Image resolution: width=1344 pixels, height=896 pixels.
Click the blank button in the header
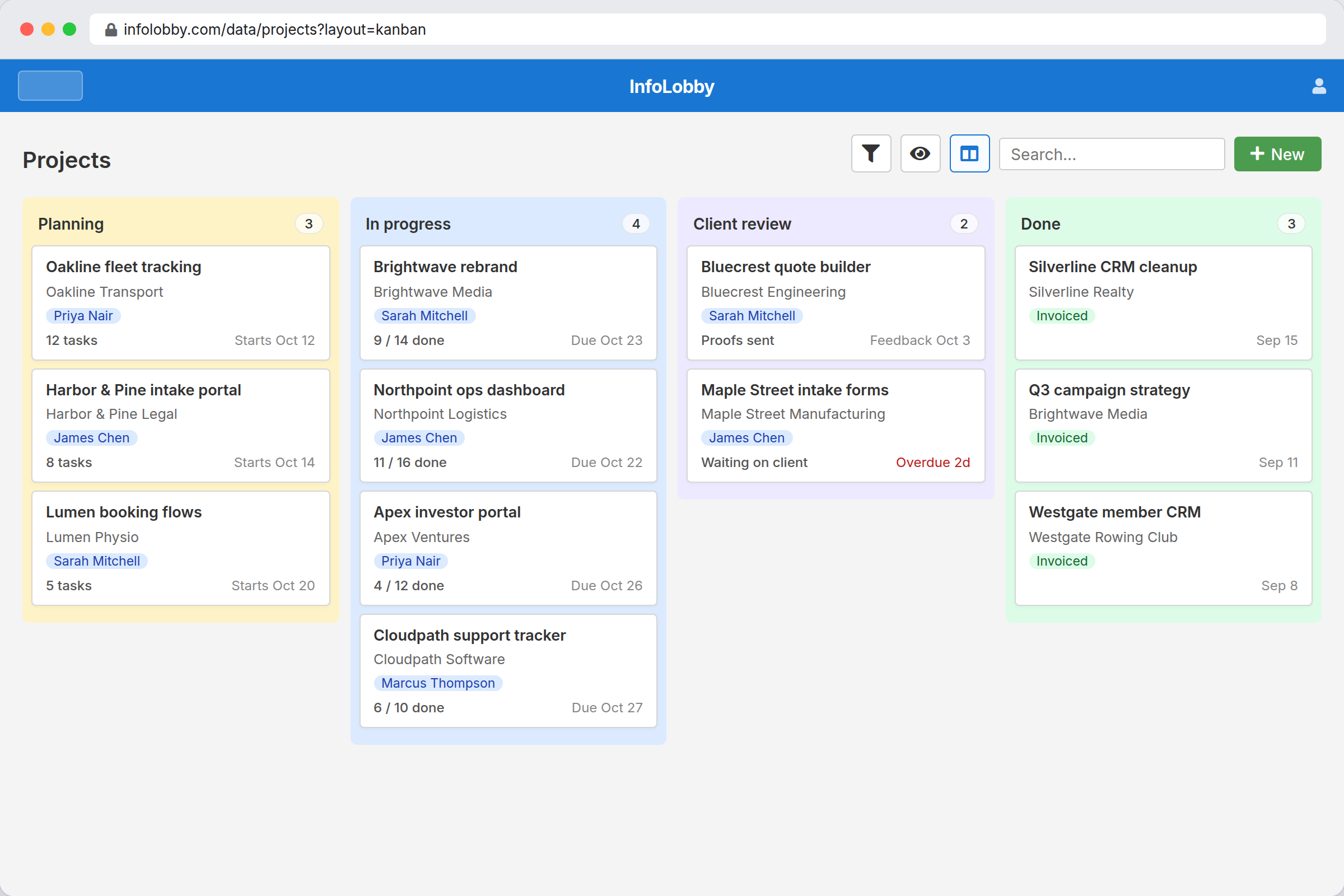tap(50, 86)
